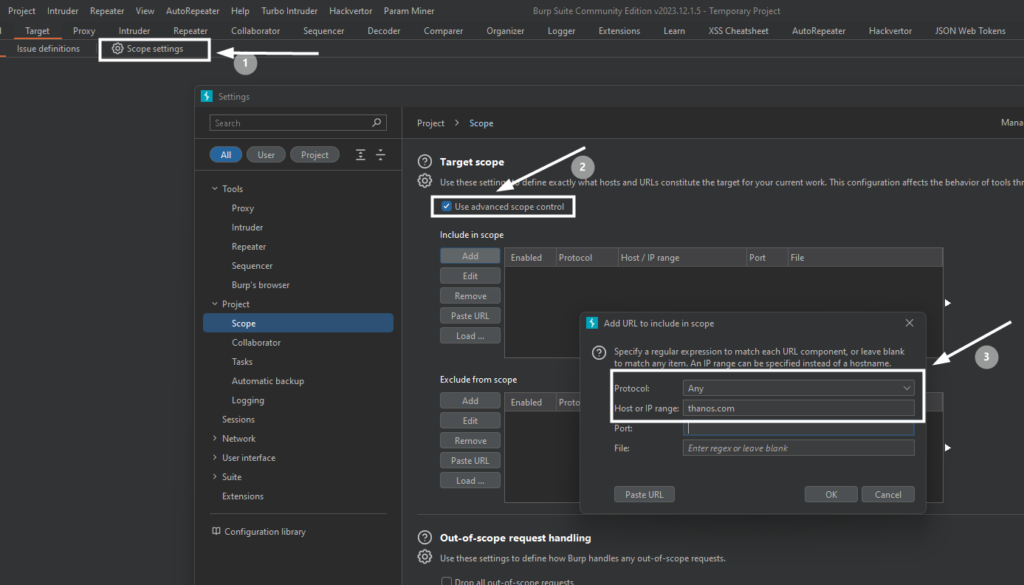Screen dimensions: 1024x585
Task: Expand the Network tree section
Action: (x=215, y=439)
